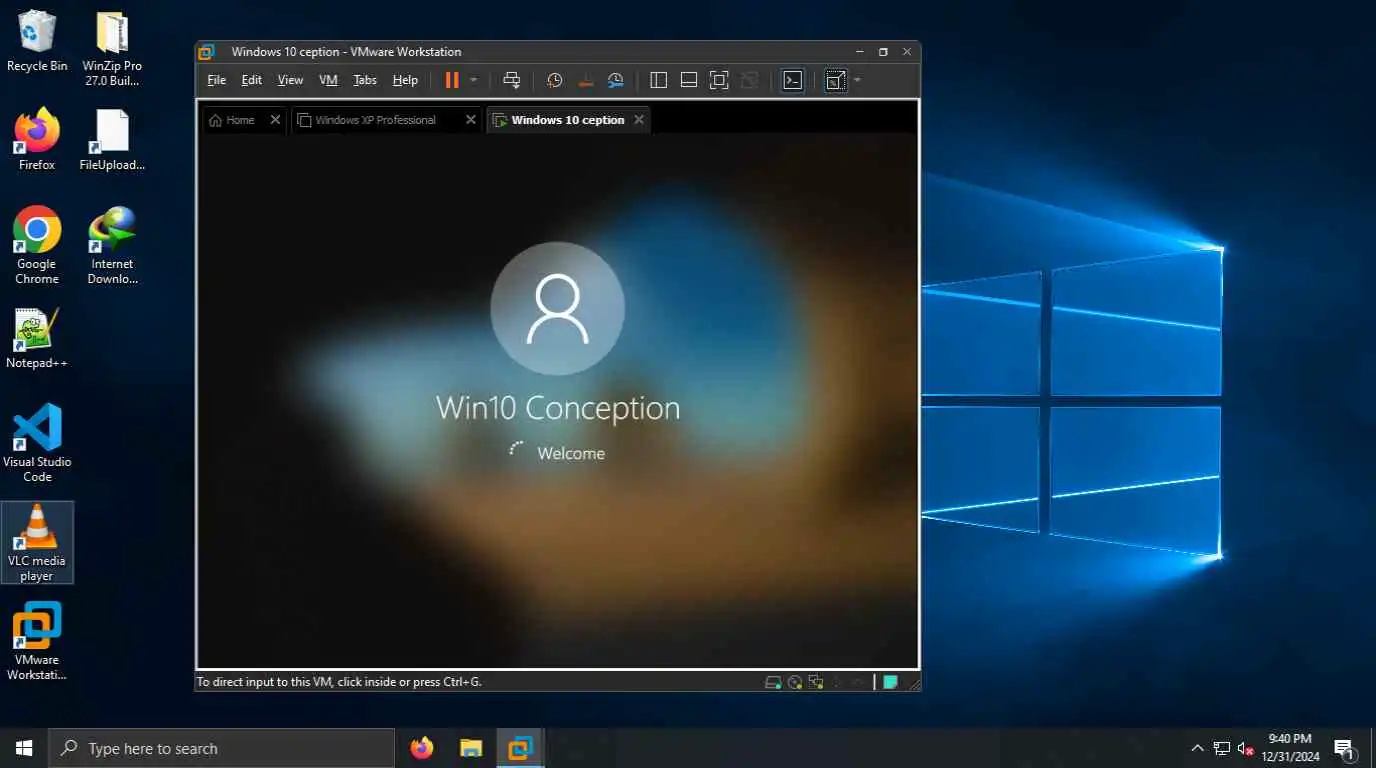This screenshot has height=768, width=1376.
Task: Expand the stretch display dropdown arrow
Action: (857, 80)
